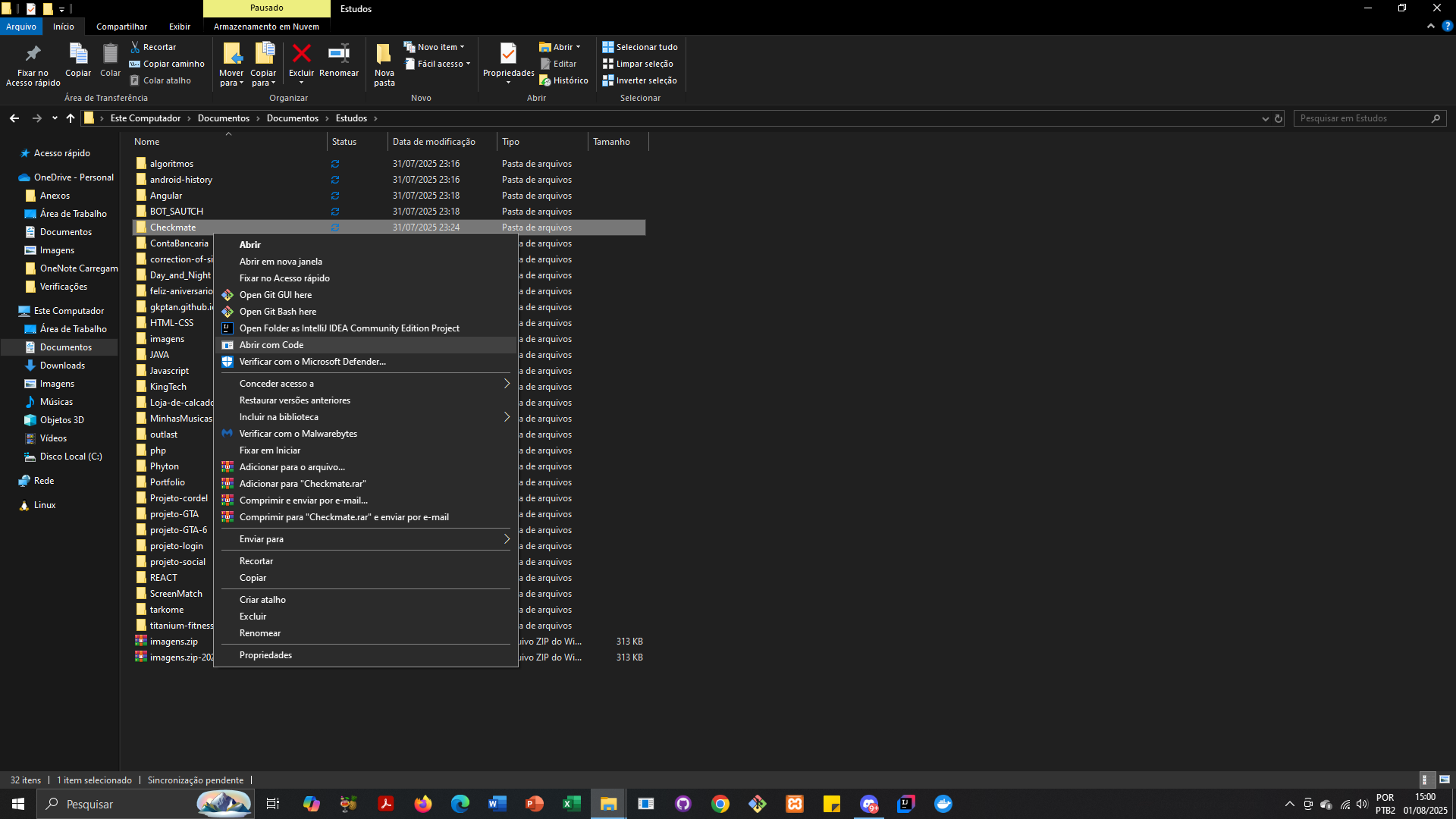
Task: Open the Arquivo tab
Action: 21,27
